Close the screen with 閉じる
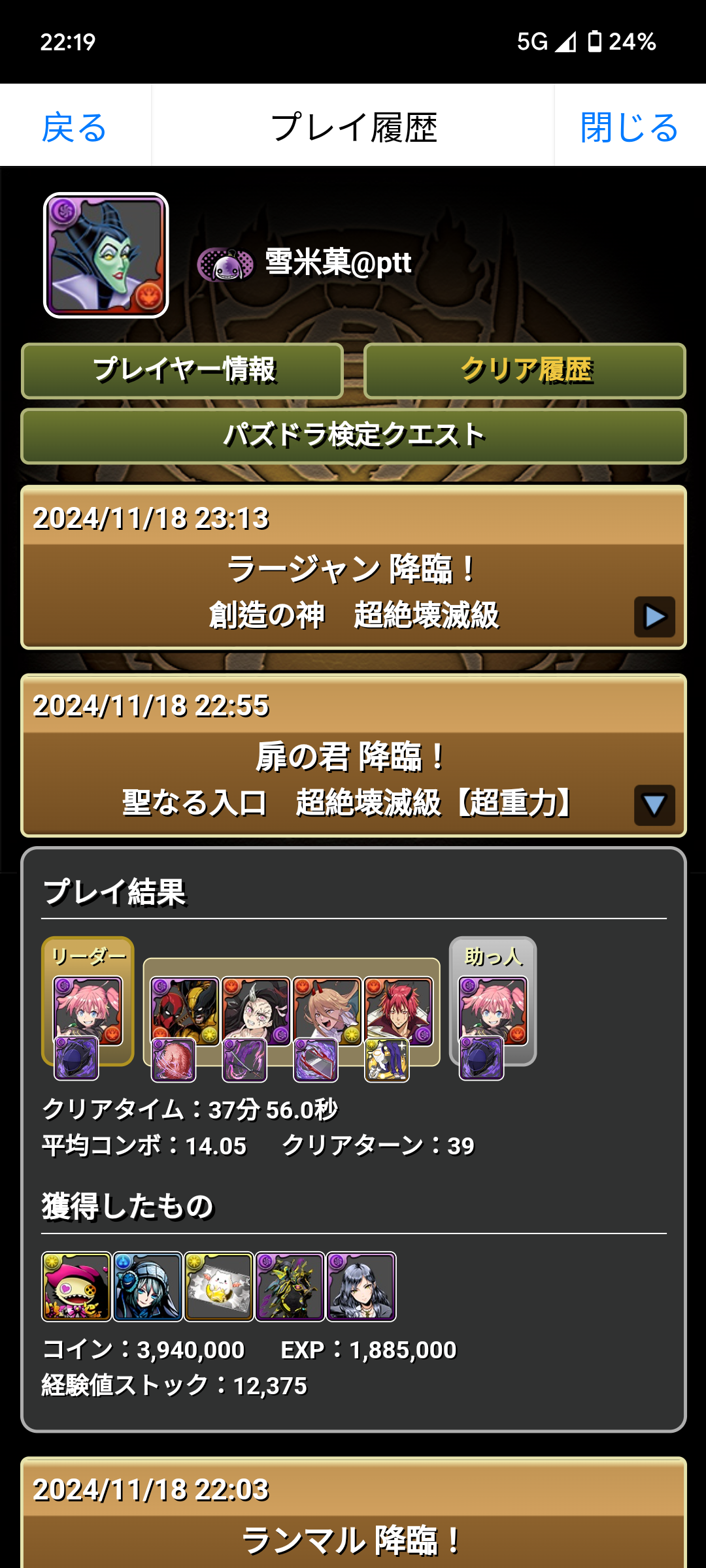 tap(630, 126)
